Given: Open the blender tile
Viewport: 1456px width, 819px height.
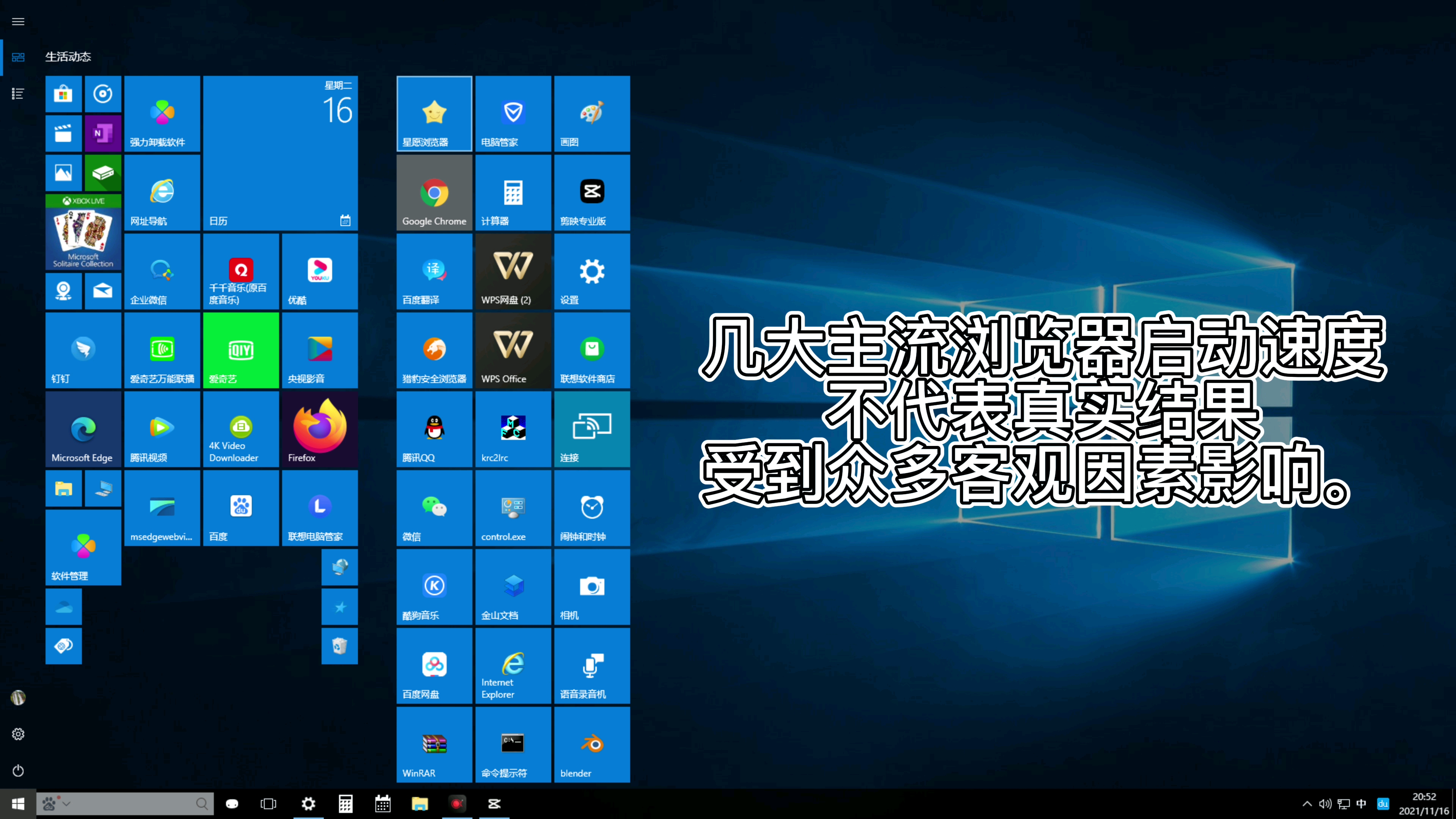Looking at the screenshot, I should click(x=592, y=744).
